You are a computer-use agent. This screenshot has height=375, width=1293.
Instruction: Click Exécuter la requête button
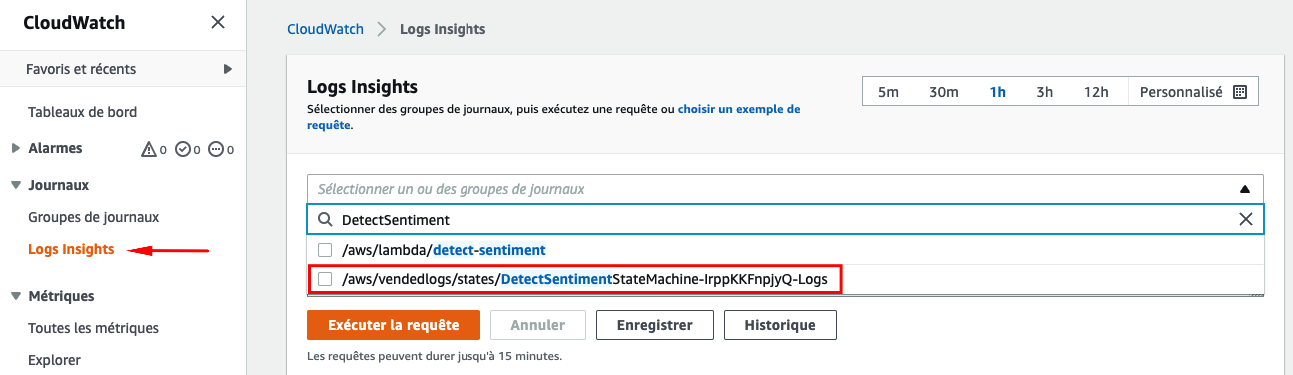click(393, 325)
